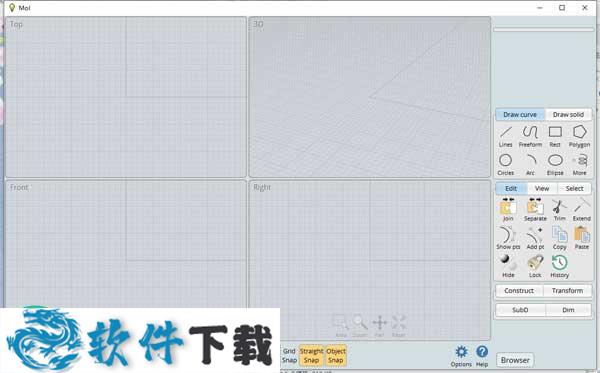Click the Reset view control
This screenshot has width=600, height=373.
tap(398, 326)
